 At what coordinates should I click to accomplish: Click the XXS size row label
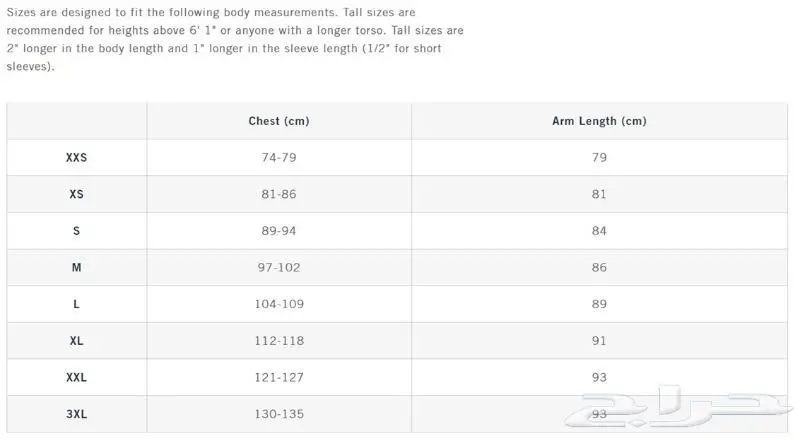click(77, 158)
